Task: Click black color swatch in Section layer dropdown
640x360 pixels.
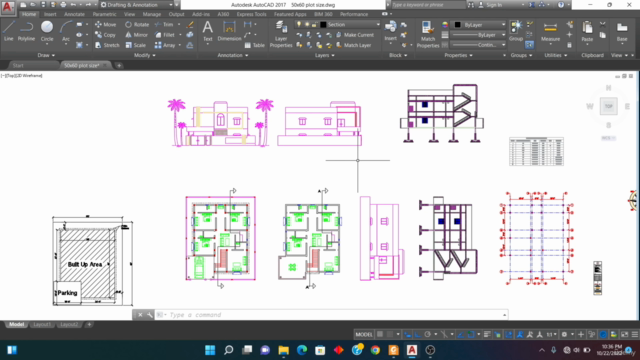Action: pyautogui.click(x=323, y=24)
